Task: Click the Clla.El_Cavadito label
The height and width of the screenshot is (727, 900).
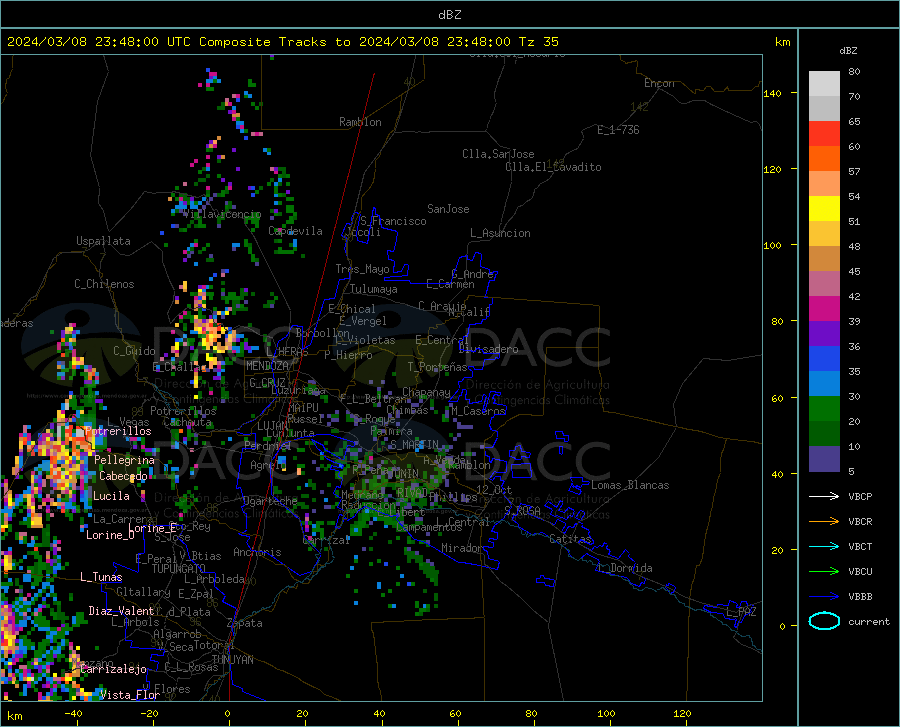Action: (553, 167)
